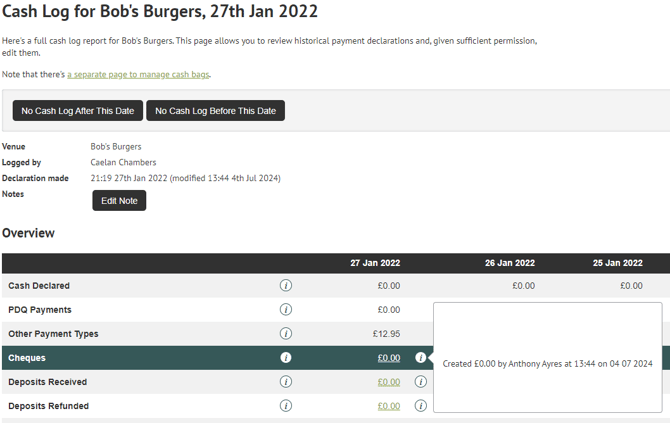This screenshot has width=670, height=423.
Task: Click history info icon after Cheques £0.00 amount
Action: coord(420,358)
